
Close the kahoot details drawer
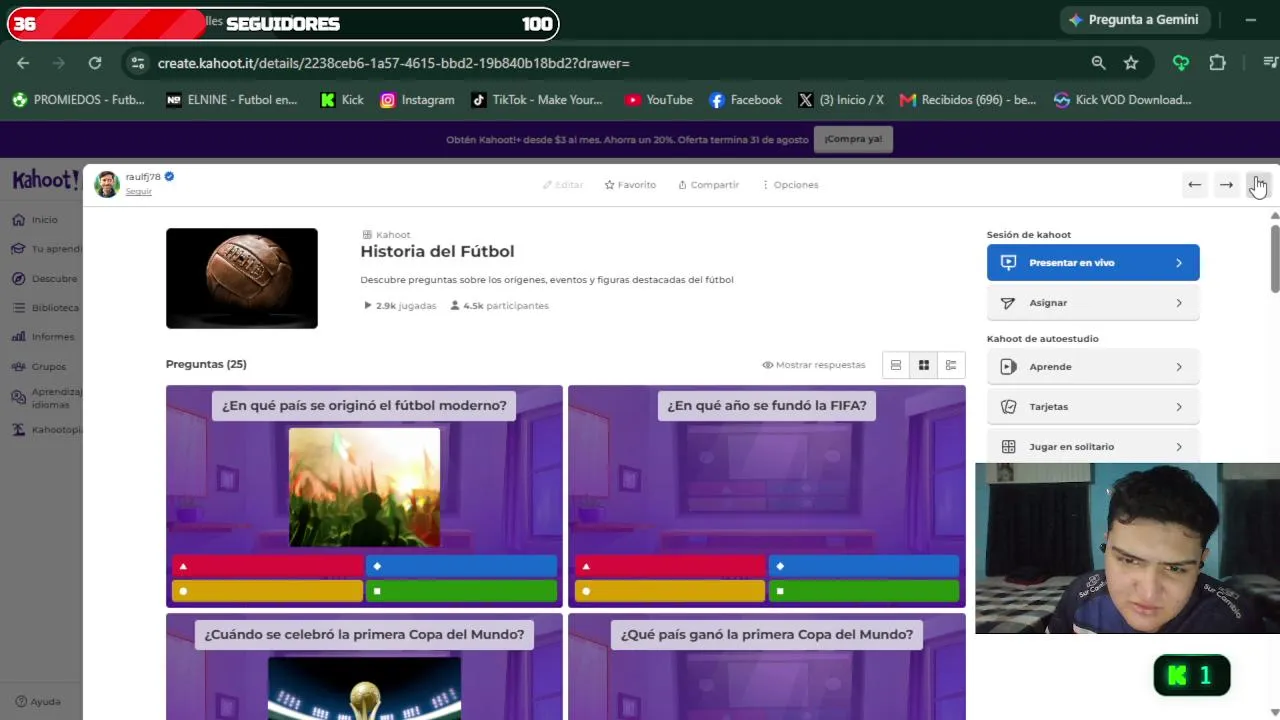click(x=1258, y=185)
